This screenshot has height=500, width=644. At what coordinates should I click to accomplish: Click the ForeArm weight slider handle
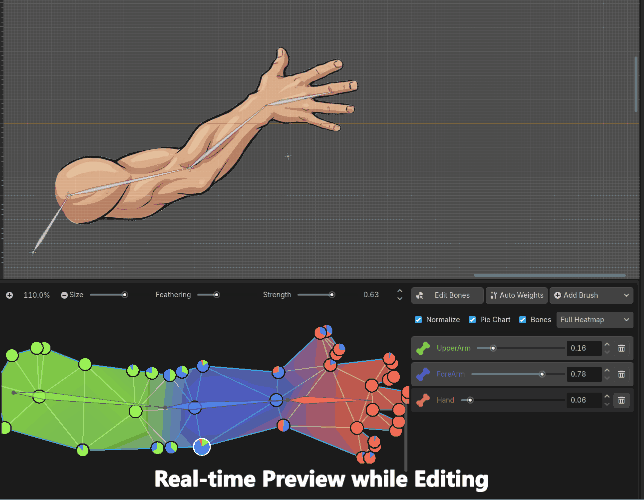click(542, 374)
